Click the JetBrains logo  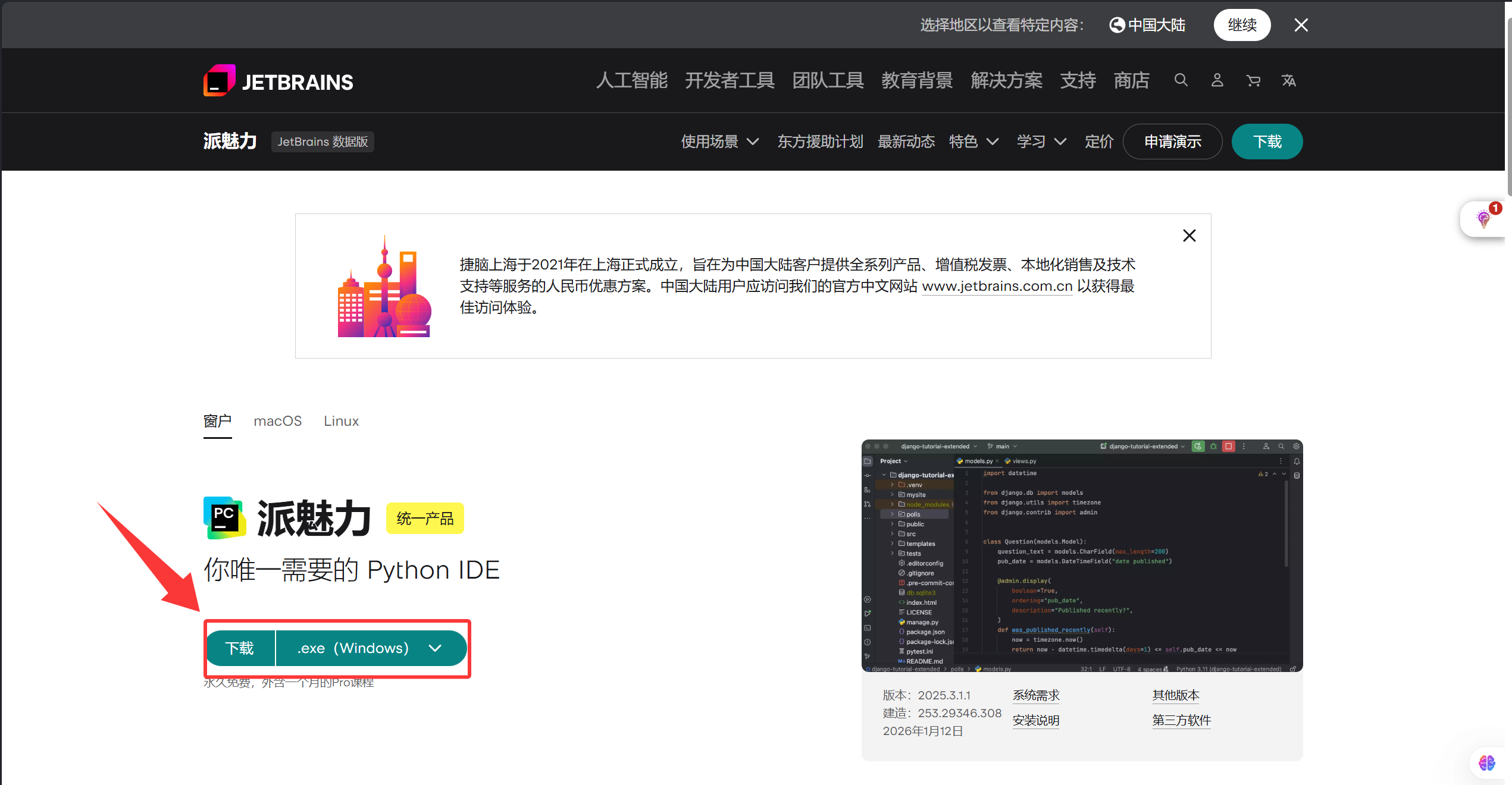pyautogui.click(x=278, y=81)
